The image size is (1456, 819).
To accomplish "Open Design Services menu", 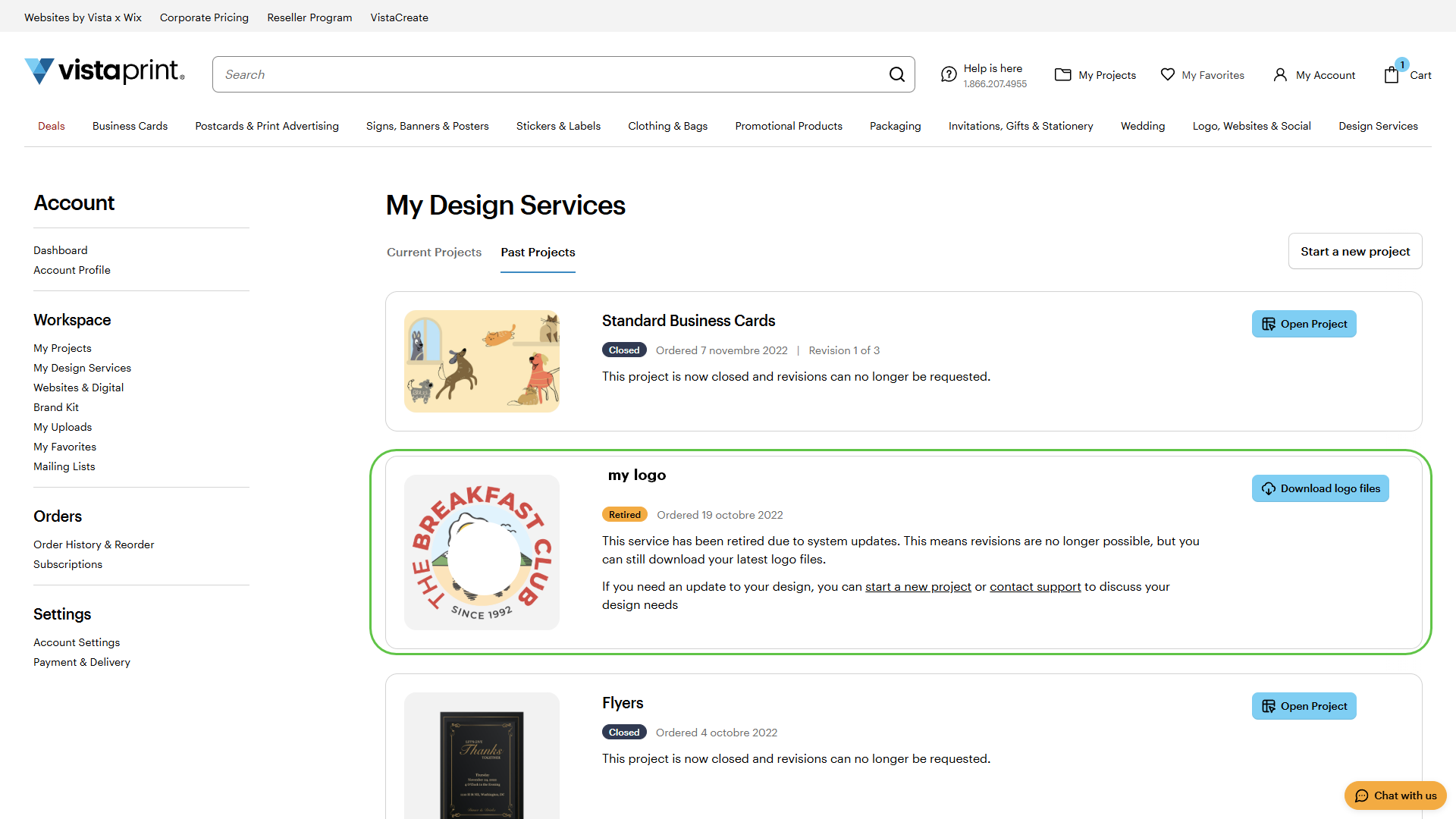I will tap(1378, 126).
